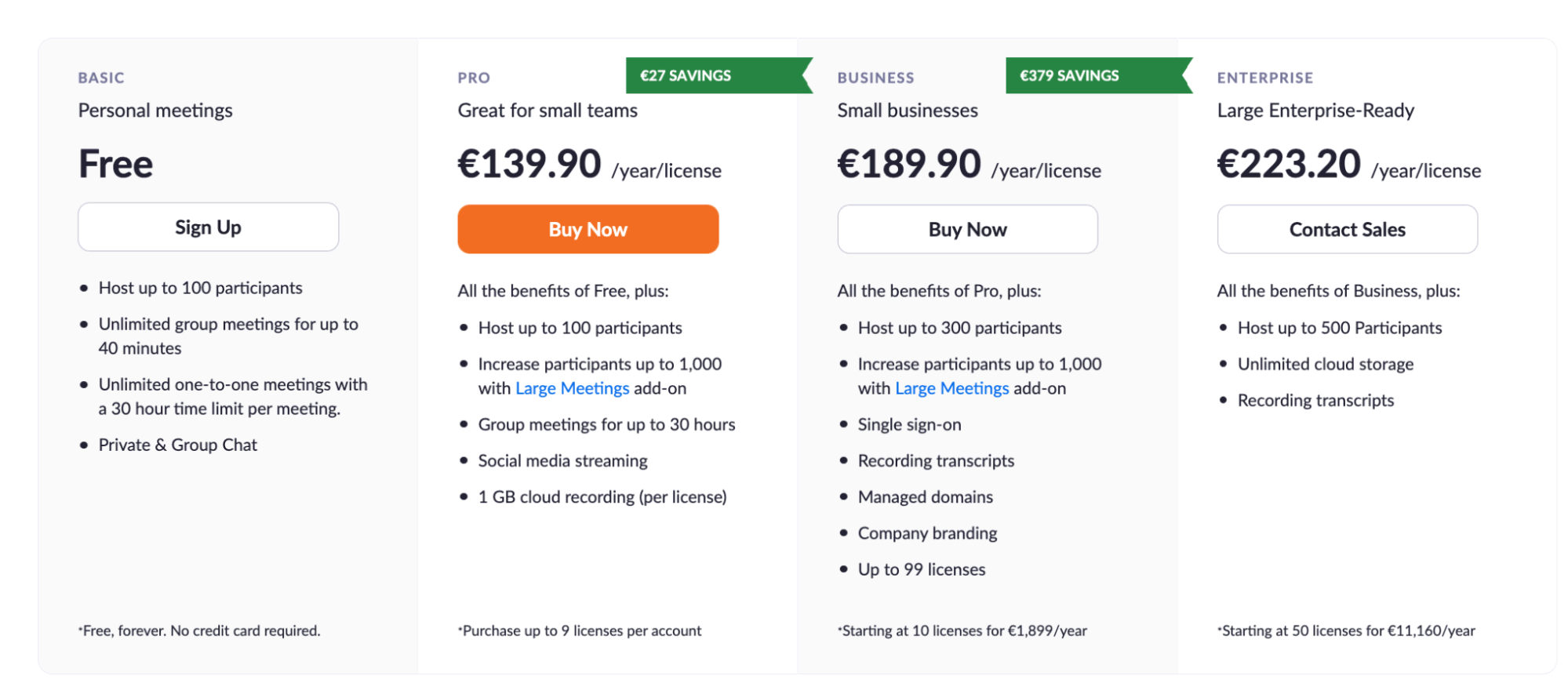Open the Large Meetings link under Business

coord(951,387)
